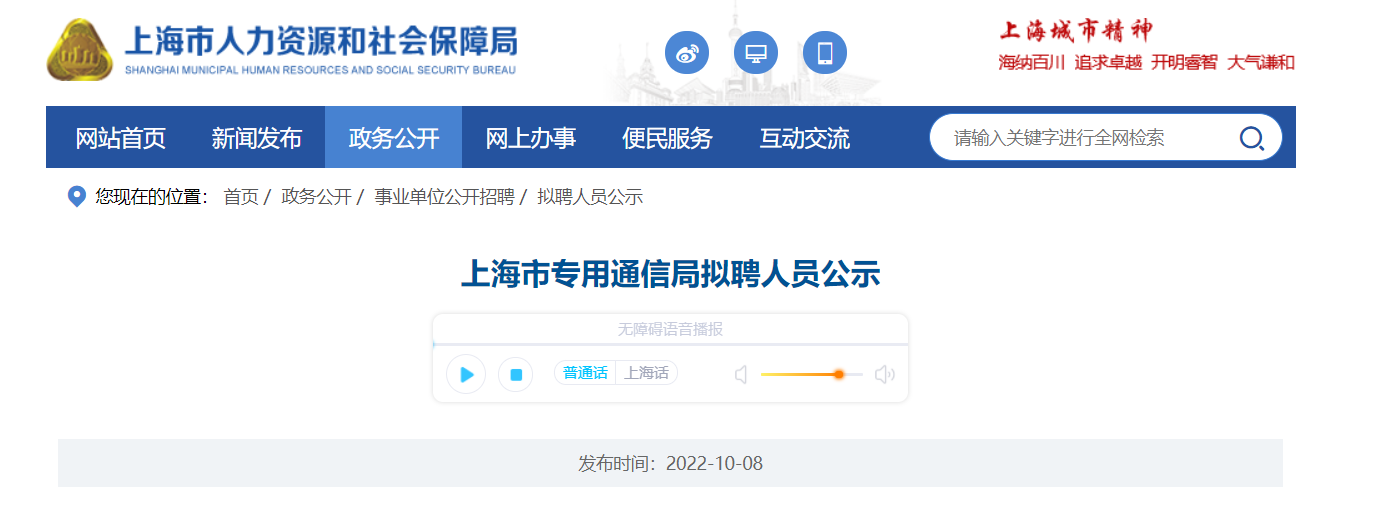Click the loud volume speaker icon
The width and height of the screenshot is (1375, 510).
[885, 375]
